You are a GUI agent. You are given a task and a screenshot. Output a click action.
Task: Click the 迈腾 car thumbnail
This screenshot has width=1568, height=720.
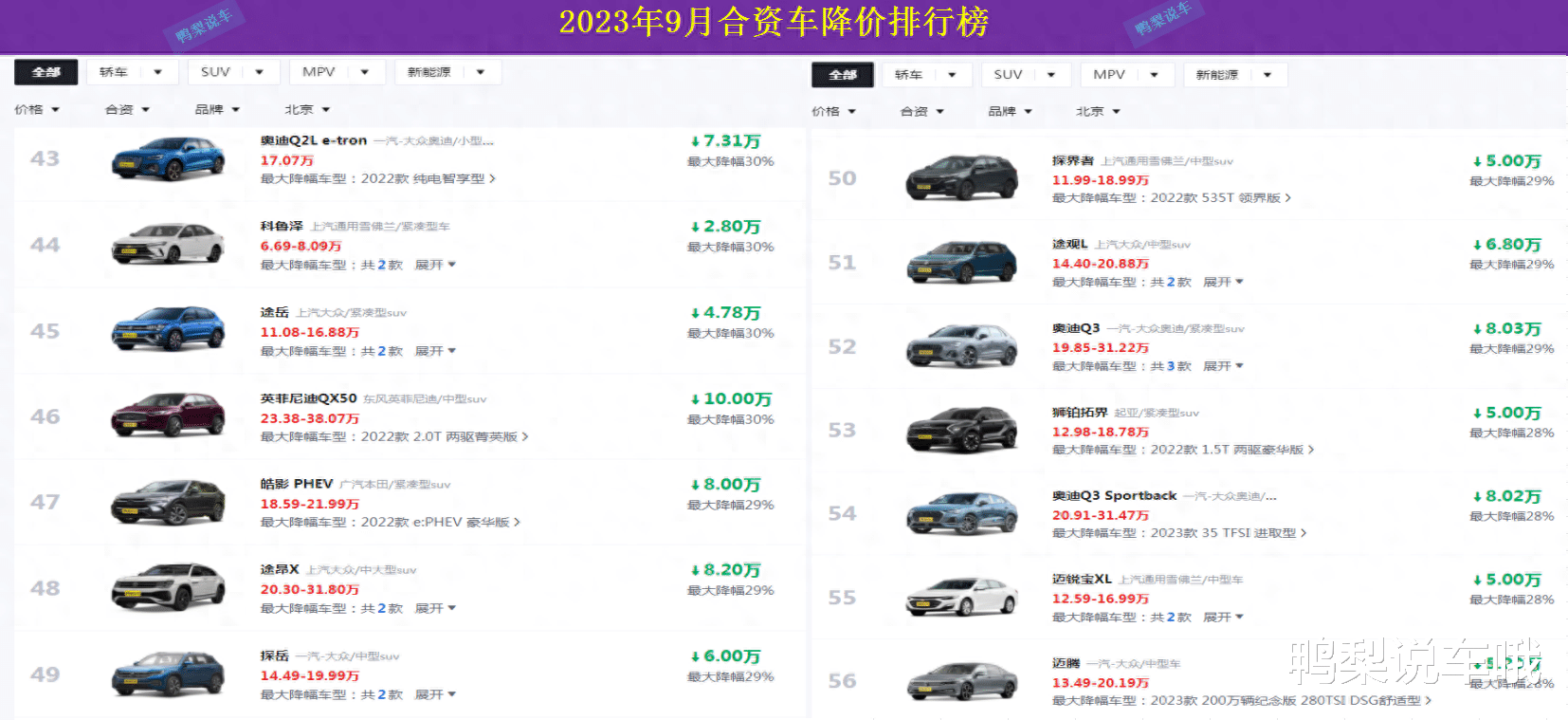point(962,680)
